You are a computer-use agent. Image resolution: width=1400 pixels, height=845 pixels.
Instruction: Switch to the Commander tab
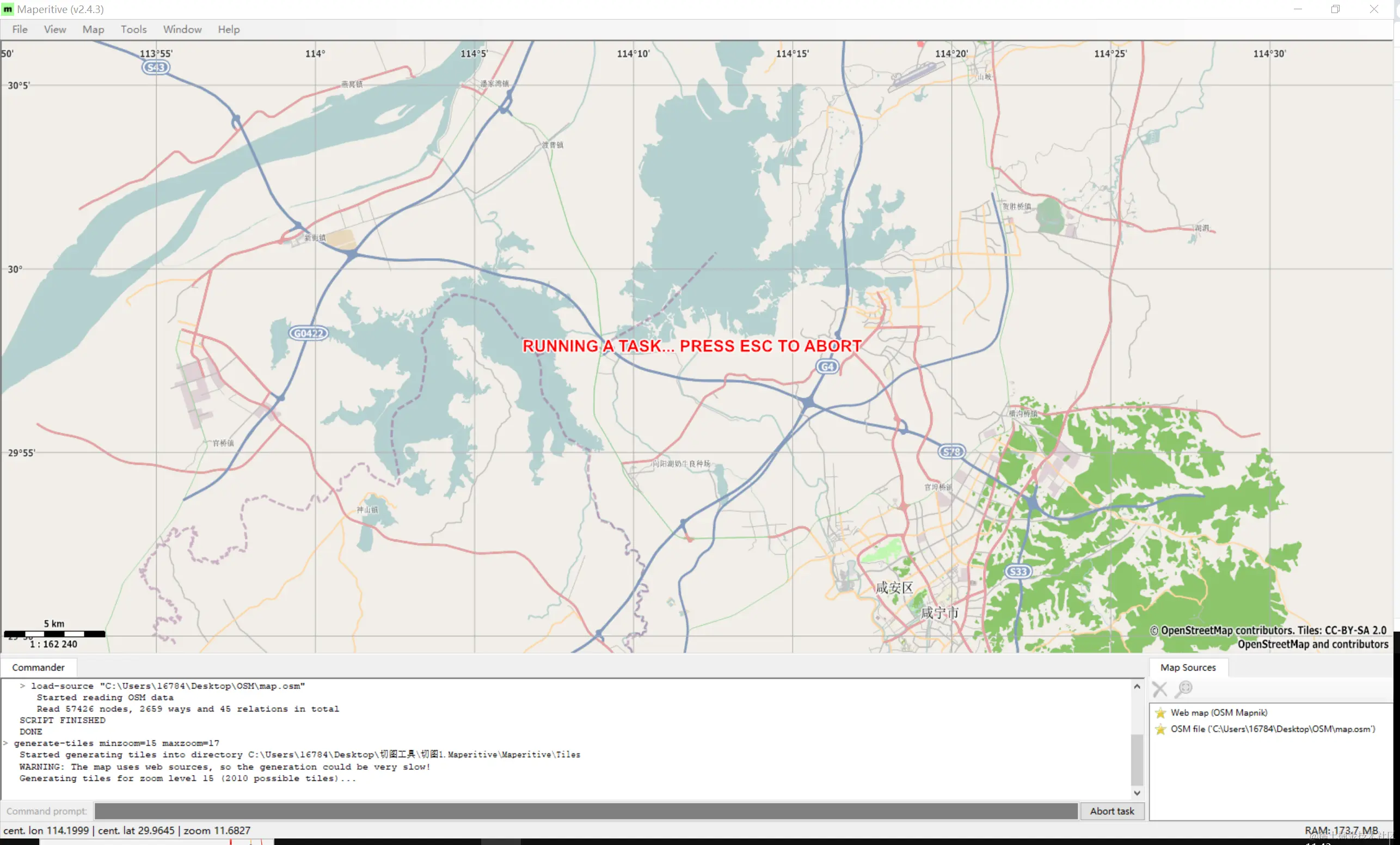(x=38, y=667)
